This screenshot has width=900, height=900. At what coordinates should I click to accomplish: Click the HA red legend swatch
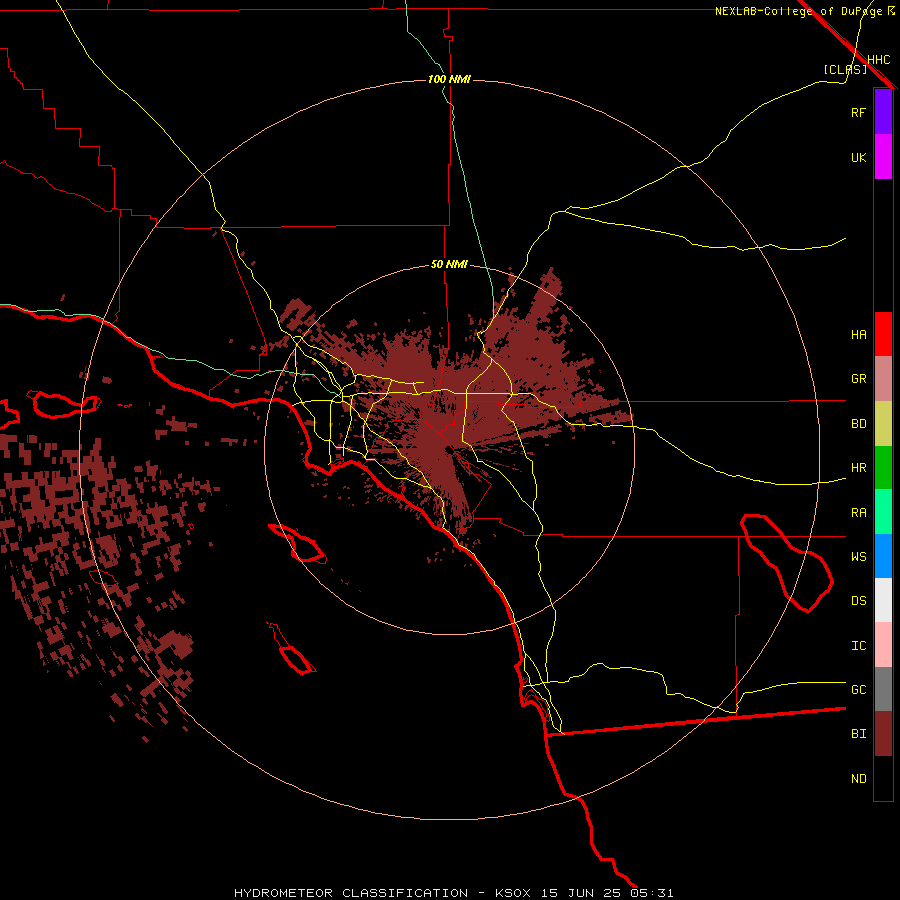(x=883, y=334)
